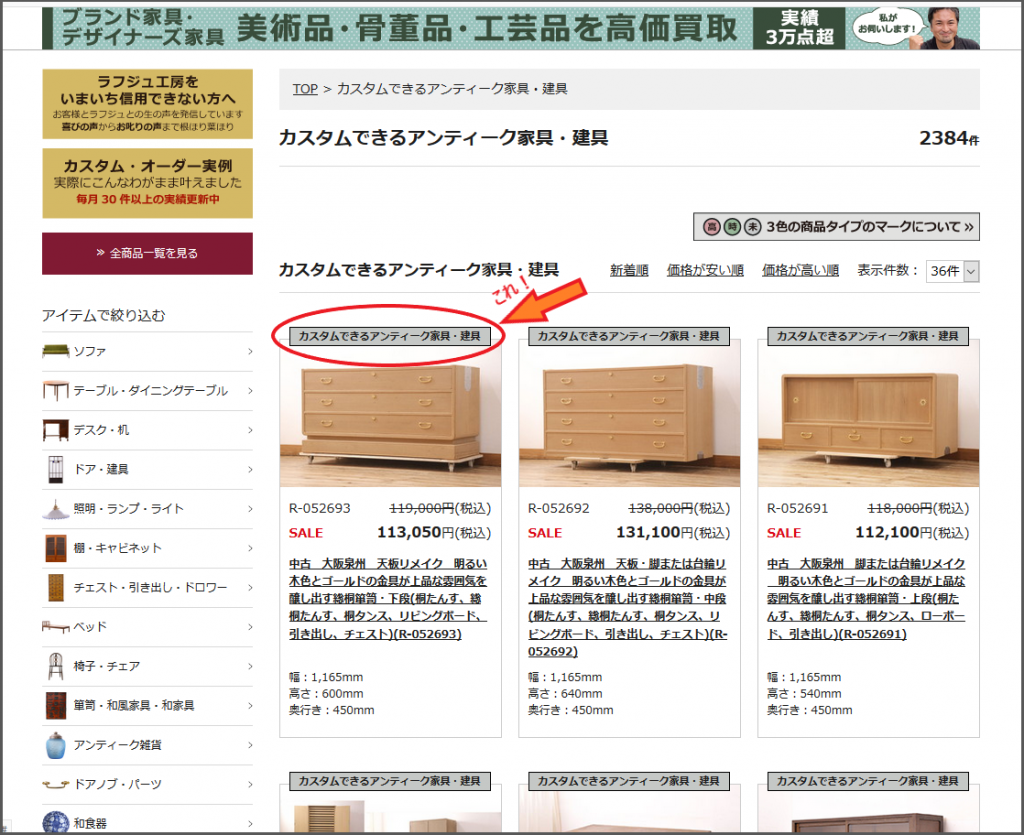Open R-052692 product description link
Viewport: 1024px width, 835px height.
coord(628,607)
